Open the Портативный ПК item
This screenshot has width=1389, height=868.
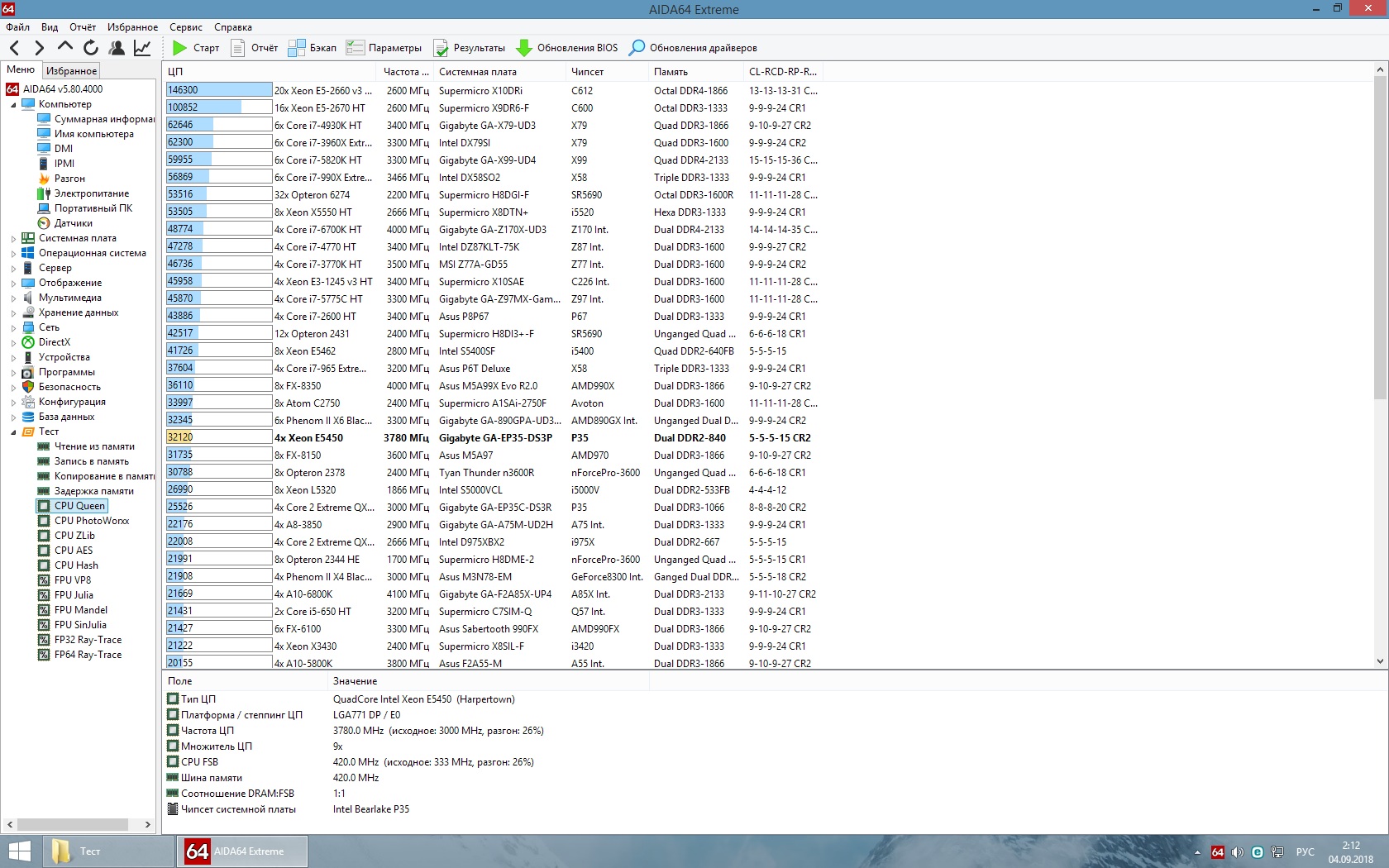click(x=85, y=208)
